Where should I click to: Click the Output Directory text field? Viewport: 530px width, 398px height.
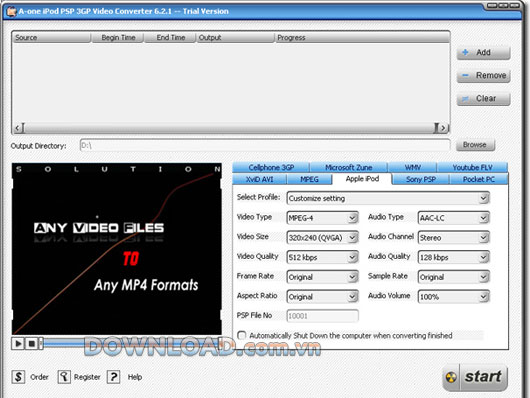click(x=265, y=145)
